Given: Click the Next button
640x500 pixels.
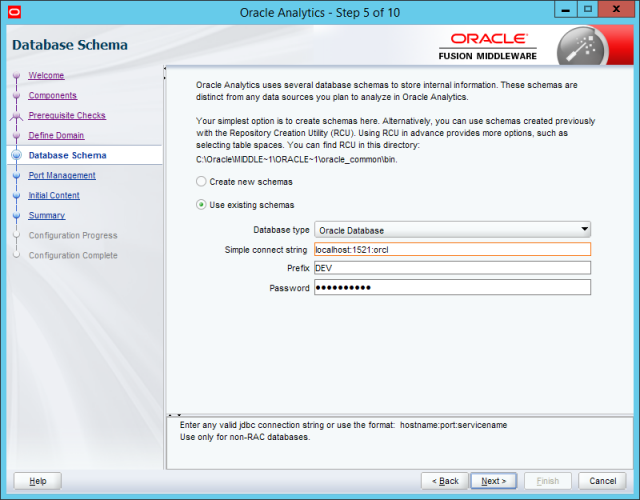Looking at the screenshot, I should (x=493, y=481).
